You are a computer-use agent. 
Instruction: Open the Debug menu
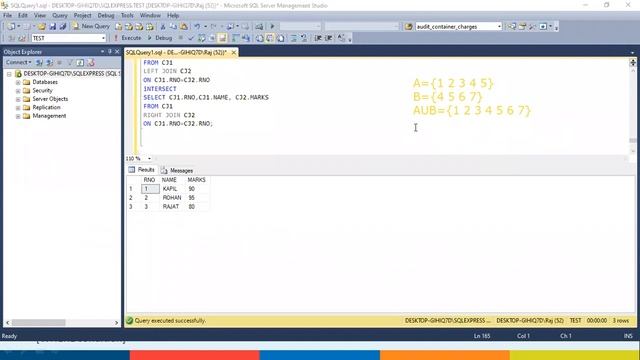click(x=106, y=16)
